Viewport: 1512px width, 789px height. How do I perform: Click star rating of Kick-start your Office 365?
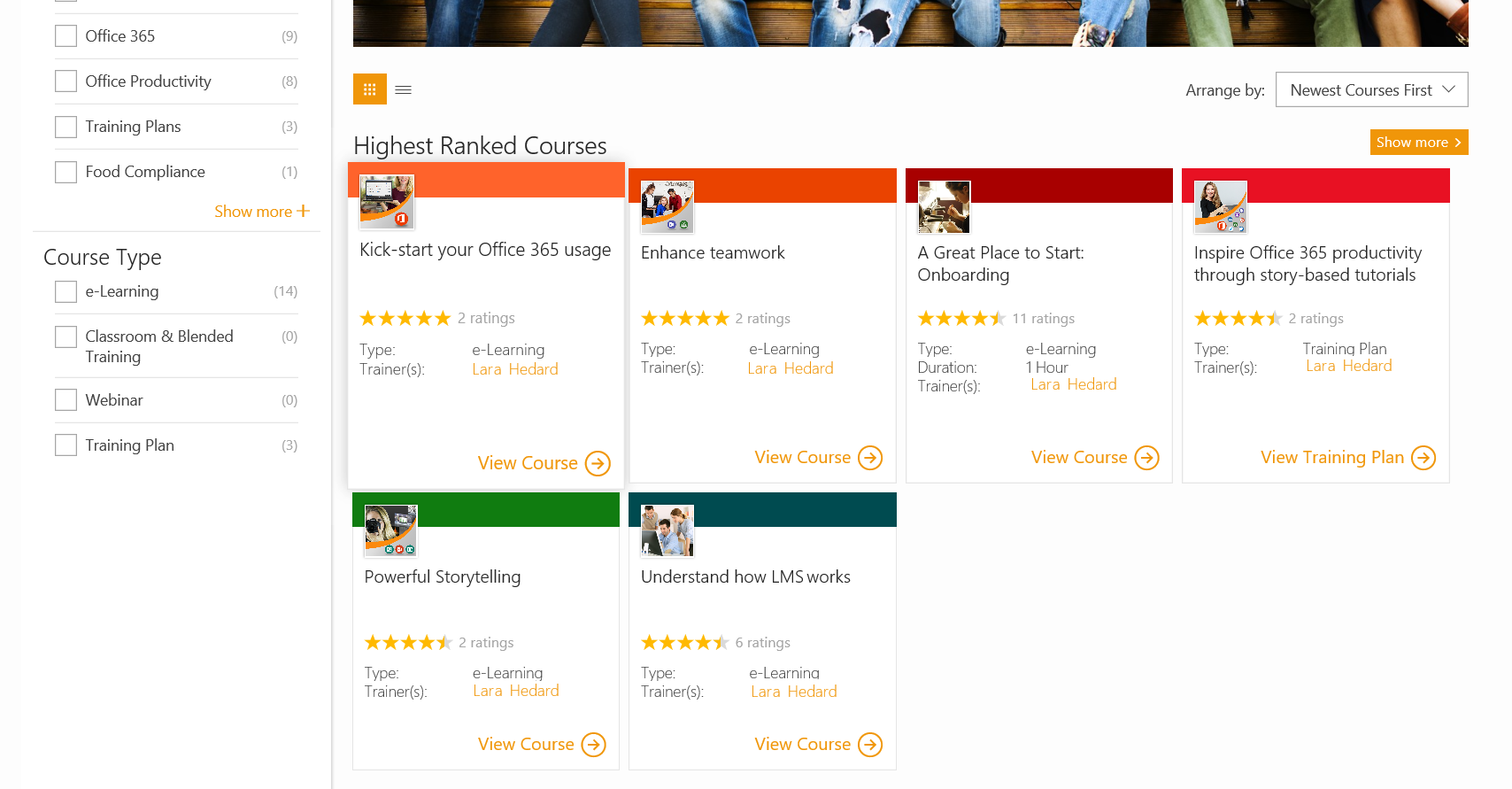tap(405, 318)
